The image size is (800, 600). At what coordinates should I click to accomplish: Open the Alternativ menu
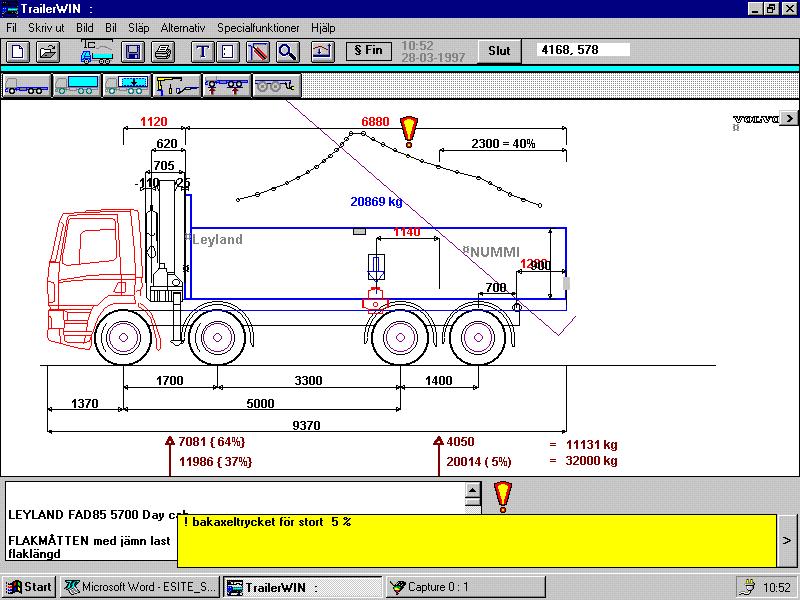(183, 28)
